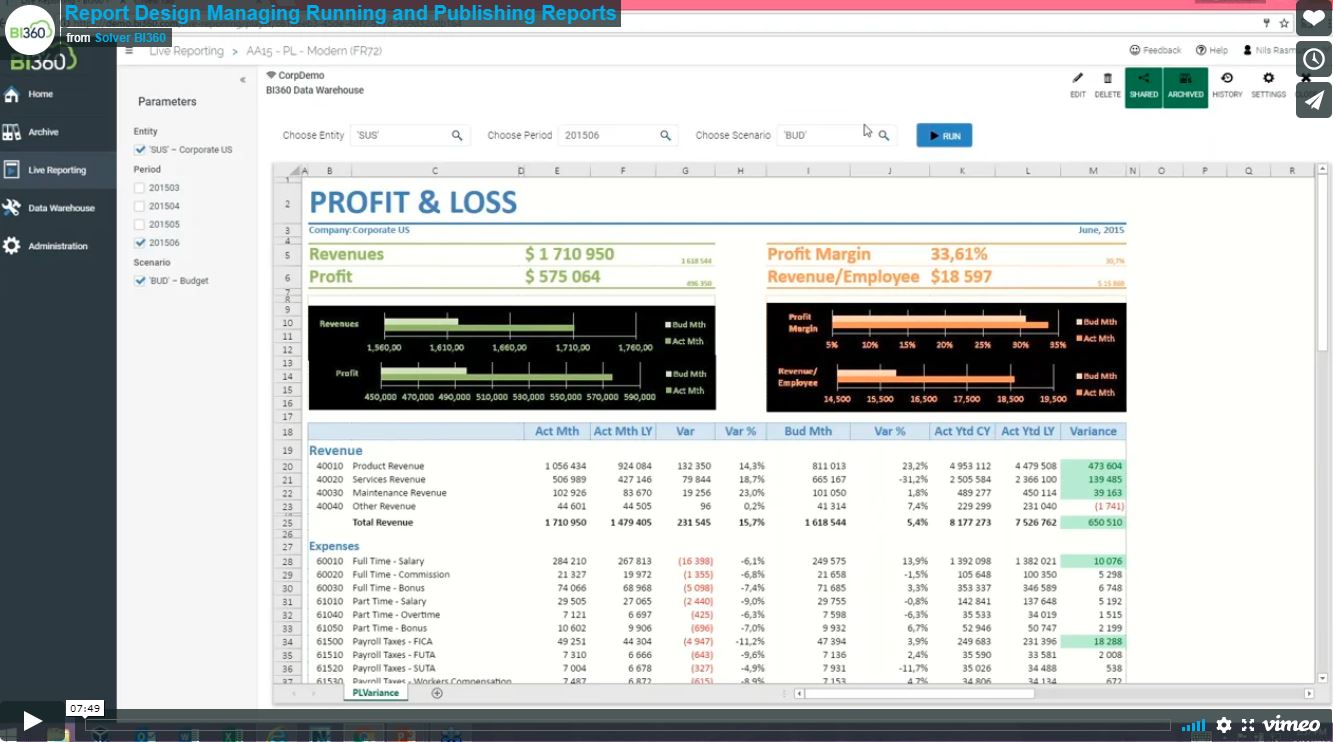The width and height of the screenshot is (1333, 742).
Task: Uncheck the 'BUD' – Budget scenario
Action: point(140,281)
